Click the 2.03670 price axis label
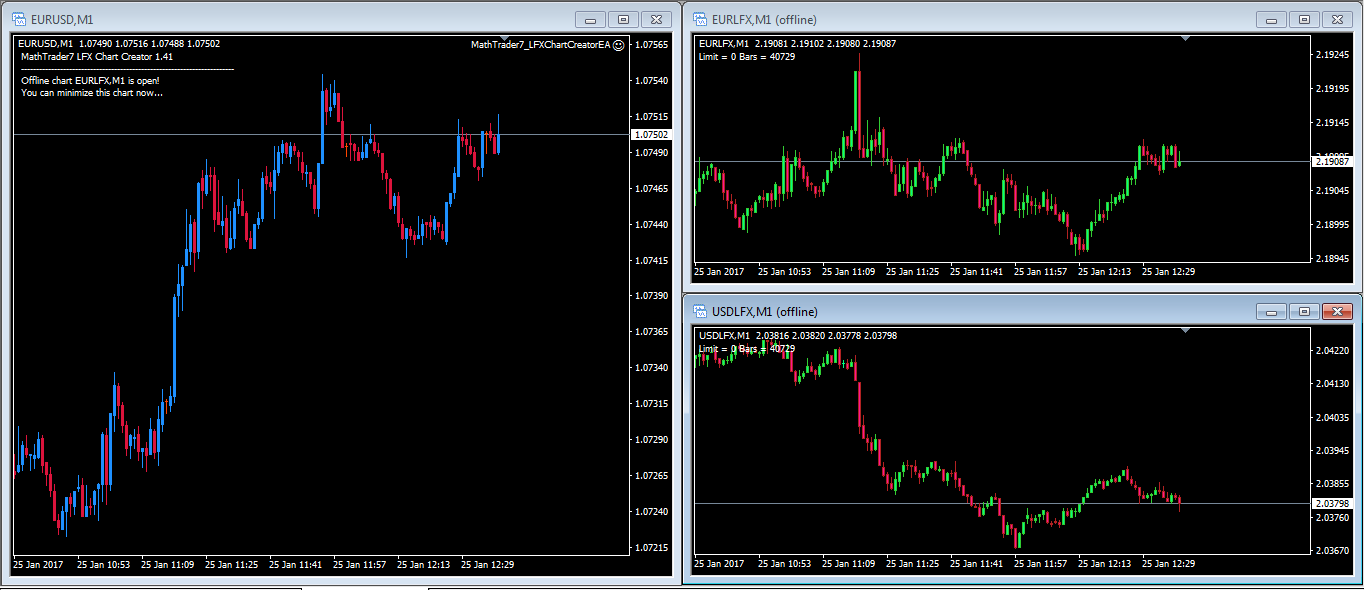 tap(1334, 551)
